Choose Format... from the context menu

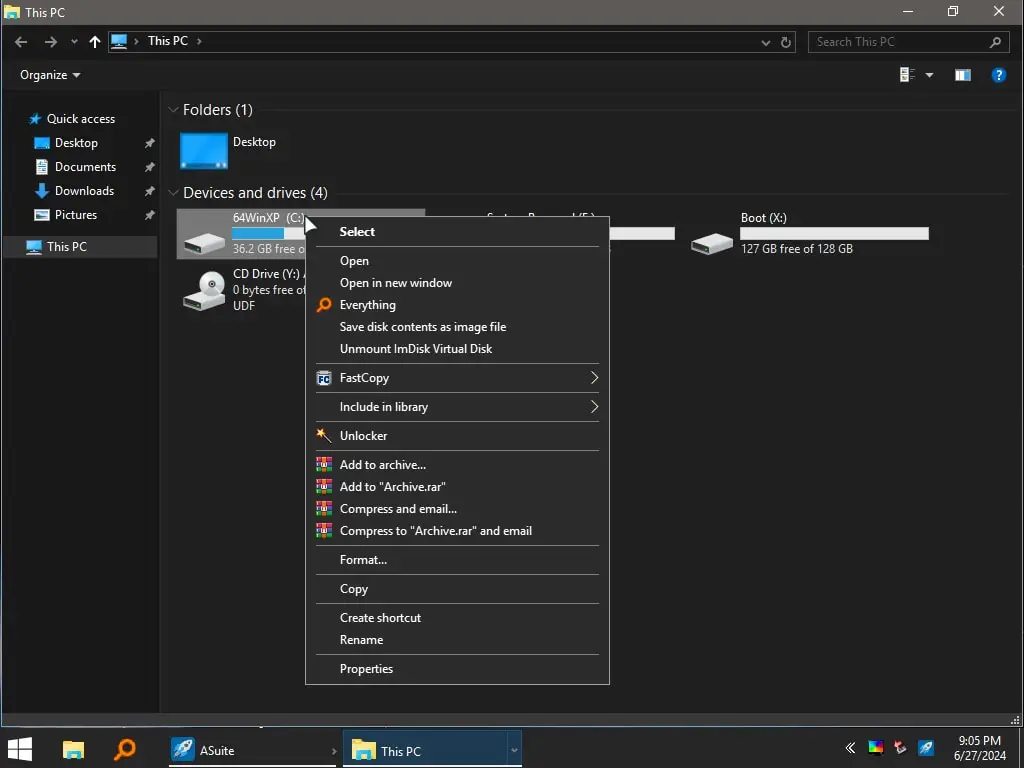[363, 560]
